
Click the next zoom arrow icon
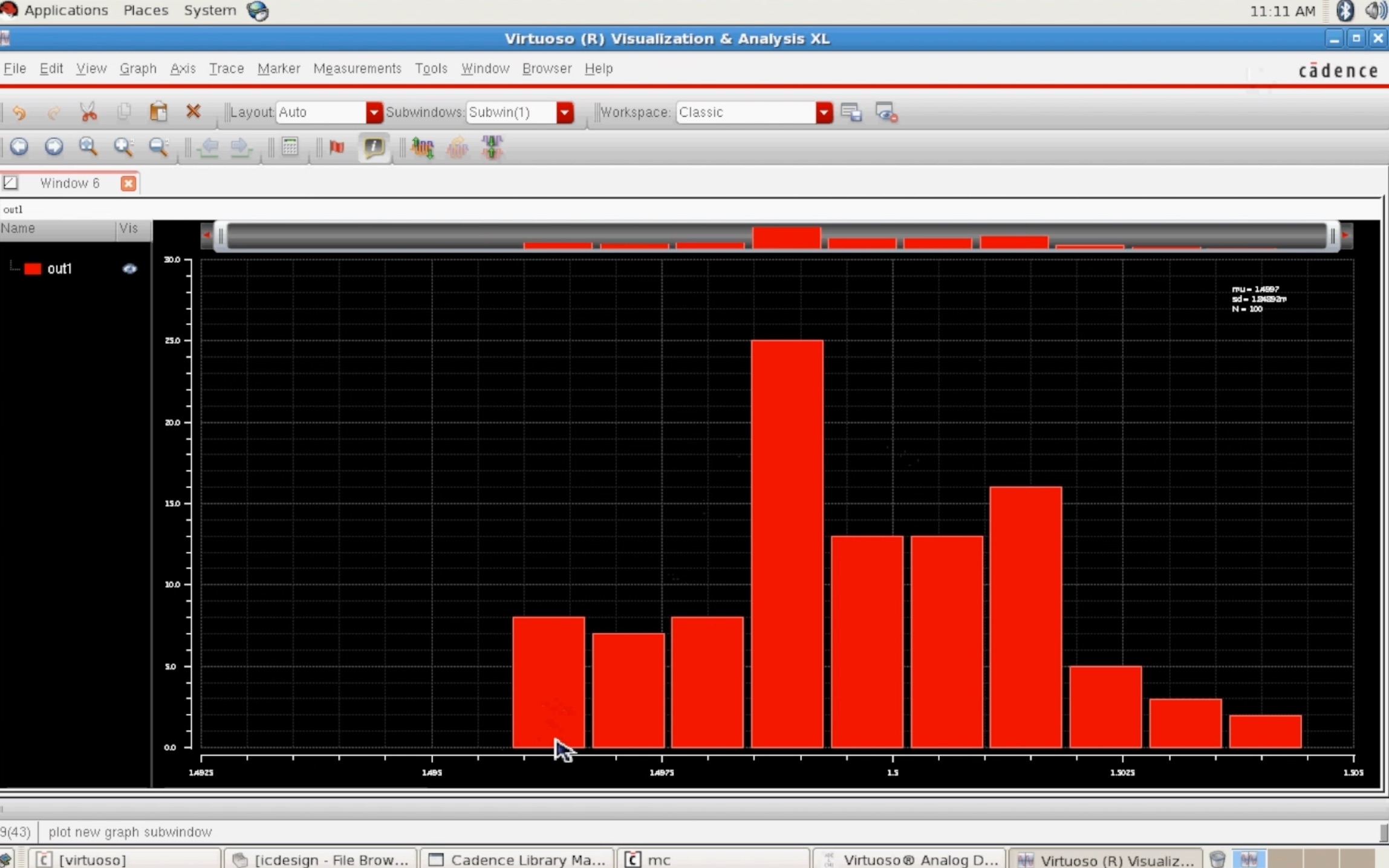[54, 147]
